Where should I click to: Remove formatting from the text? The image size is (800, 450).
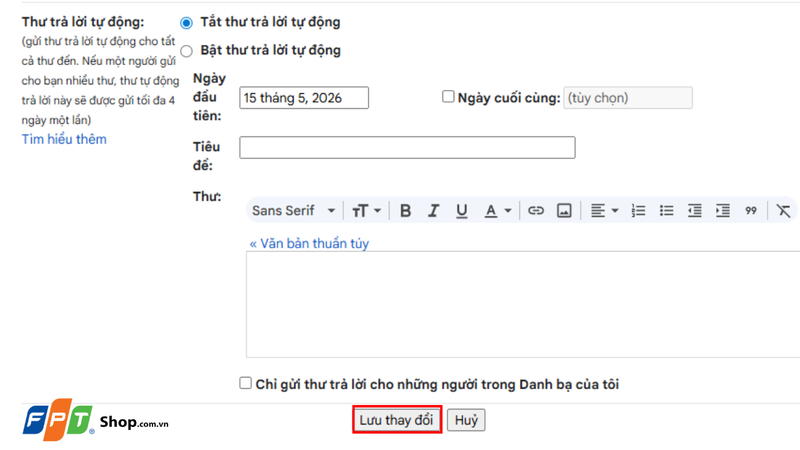pyautogui.click(x=783, y=211)
